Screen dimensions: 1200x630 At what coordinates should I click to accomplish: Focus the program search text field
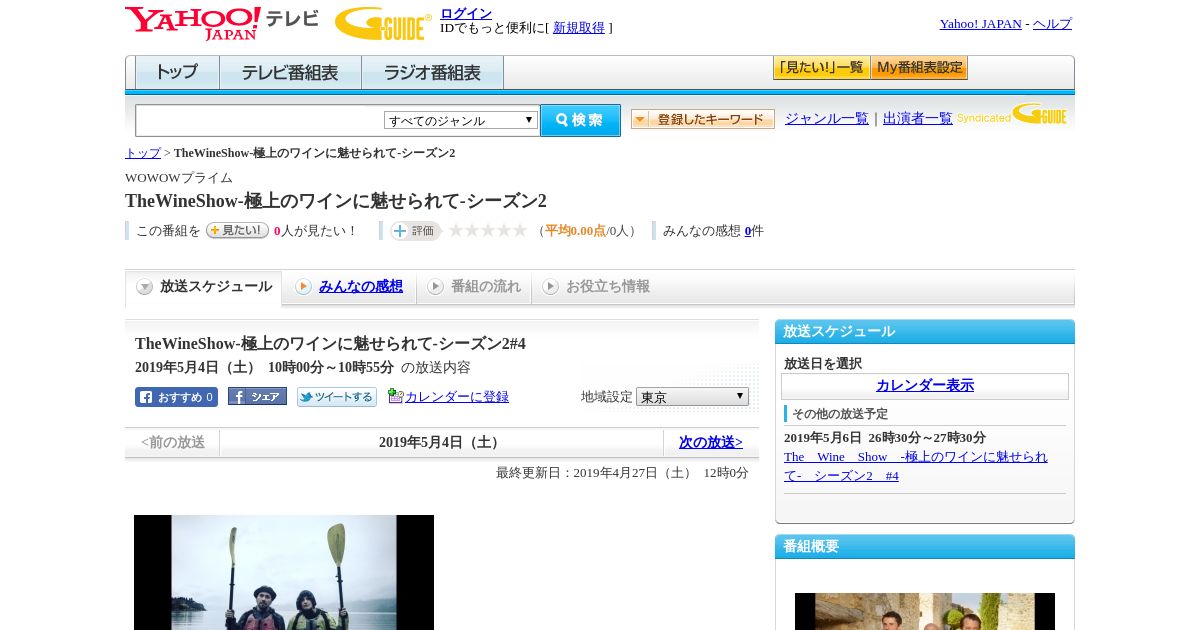(x=258, y=121)
